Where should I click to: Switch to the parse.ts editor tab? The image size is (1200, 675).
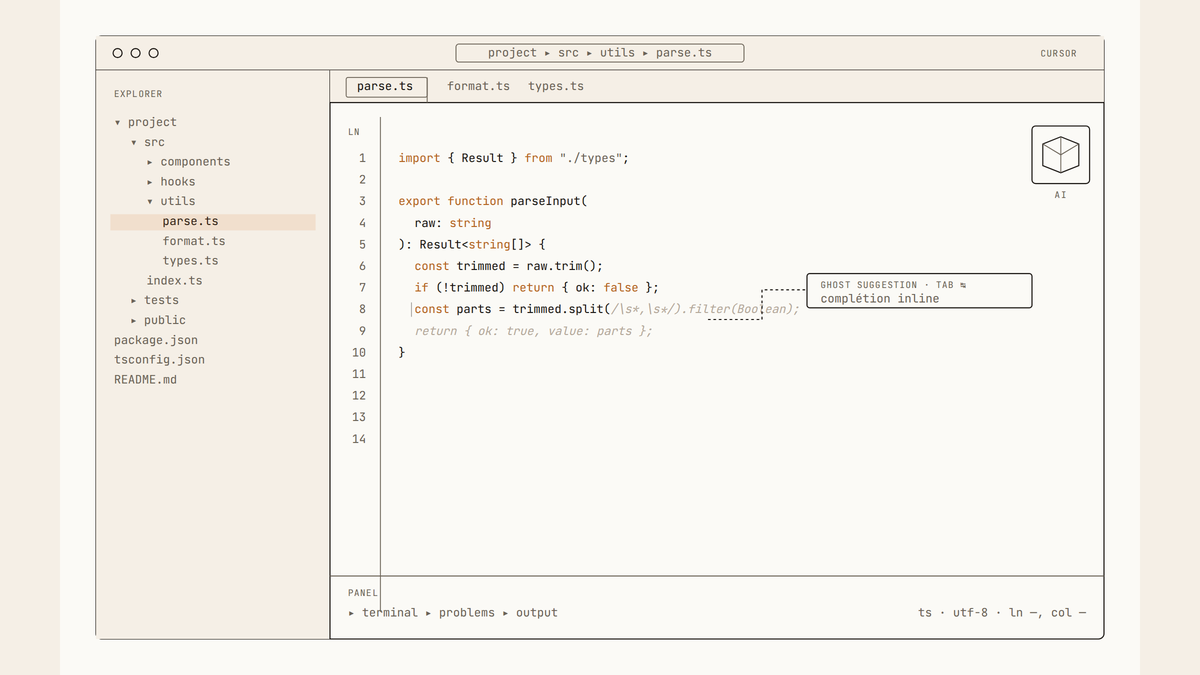(x=385, y=87)
